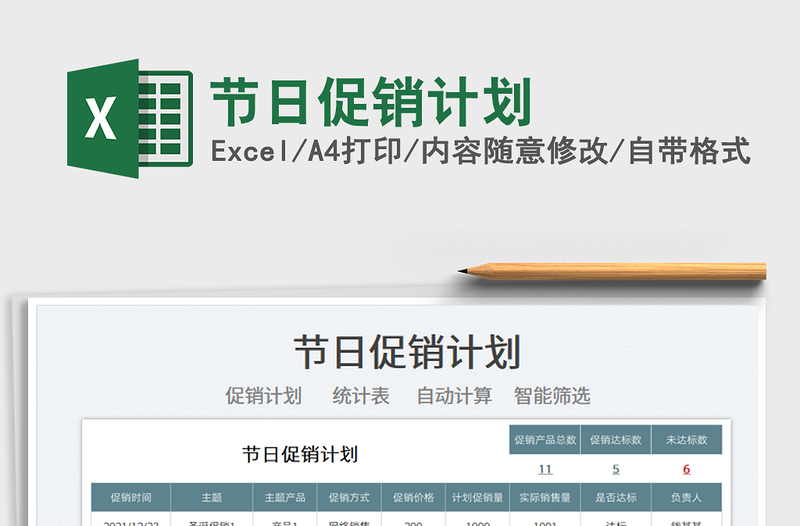Viewport: 800px width, 526px height.
Task: Click the value 5 under 促销达标数
Action: coord(616,469)
